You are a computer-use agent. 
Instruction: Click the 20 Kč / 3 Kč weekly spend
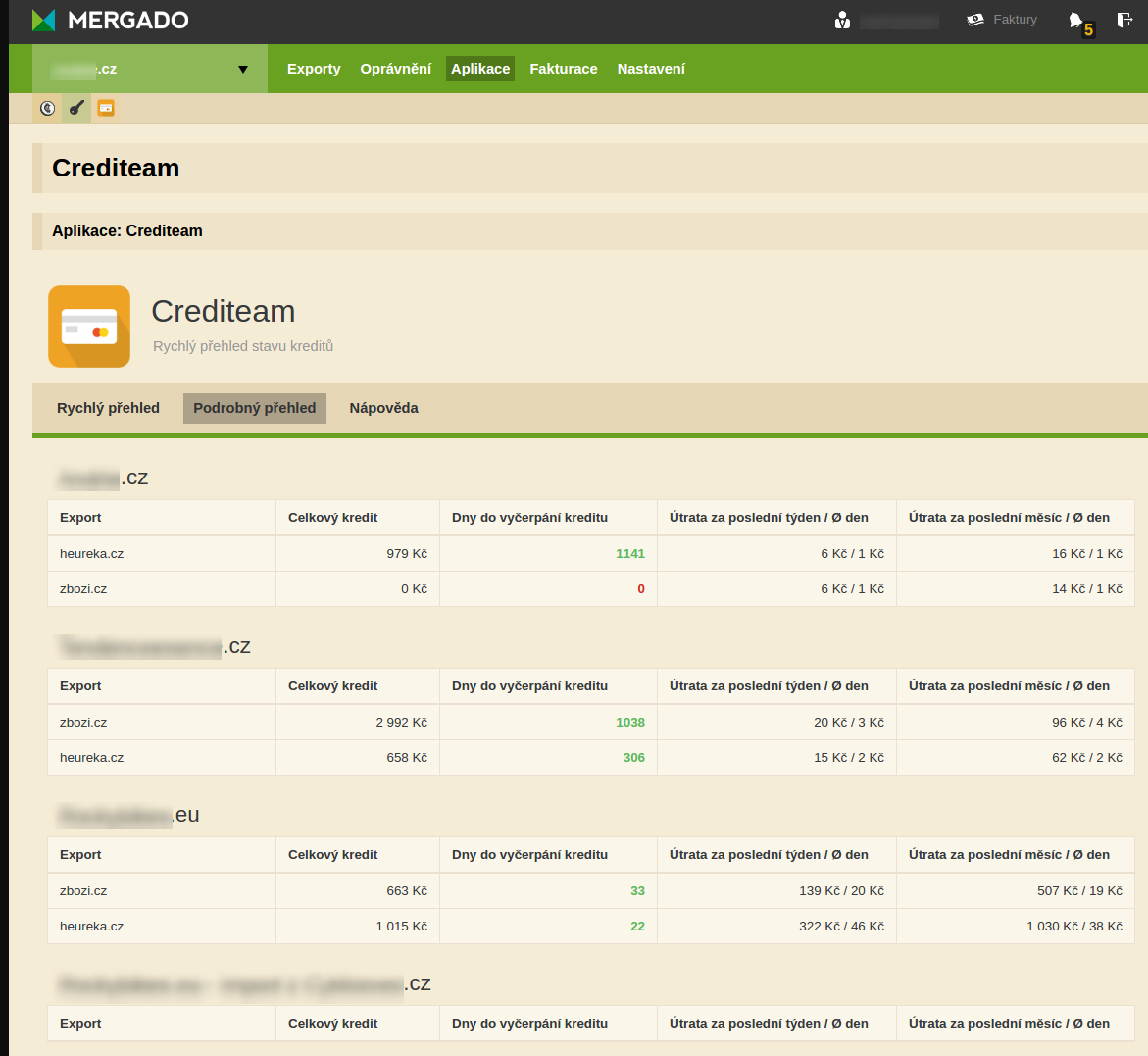pos(849,722)
